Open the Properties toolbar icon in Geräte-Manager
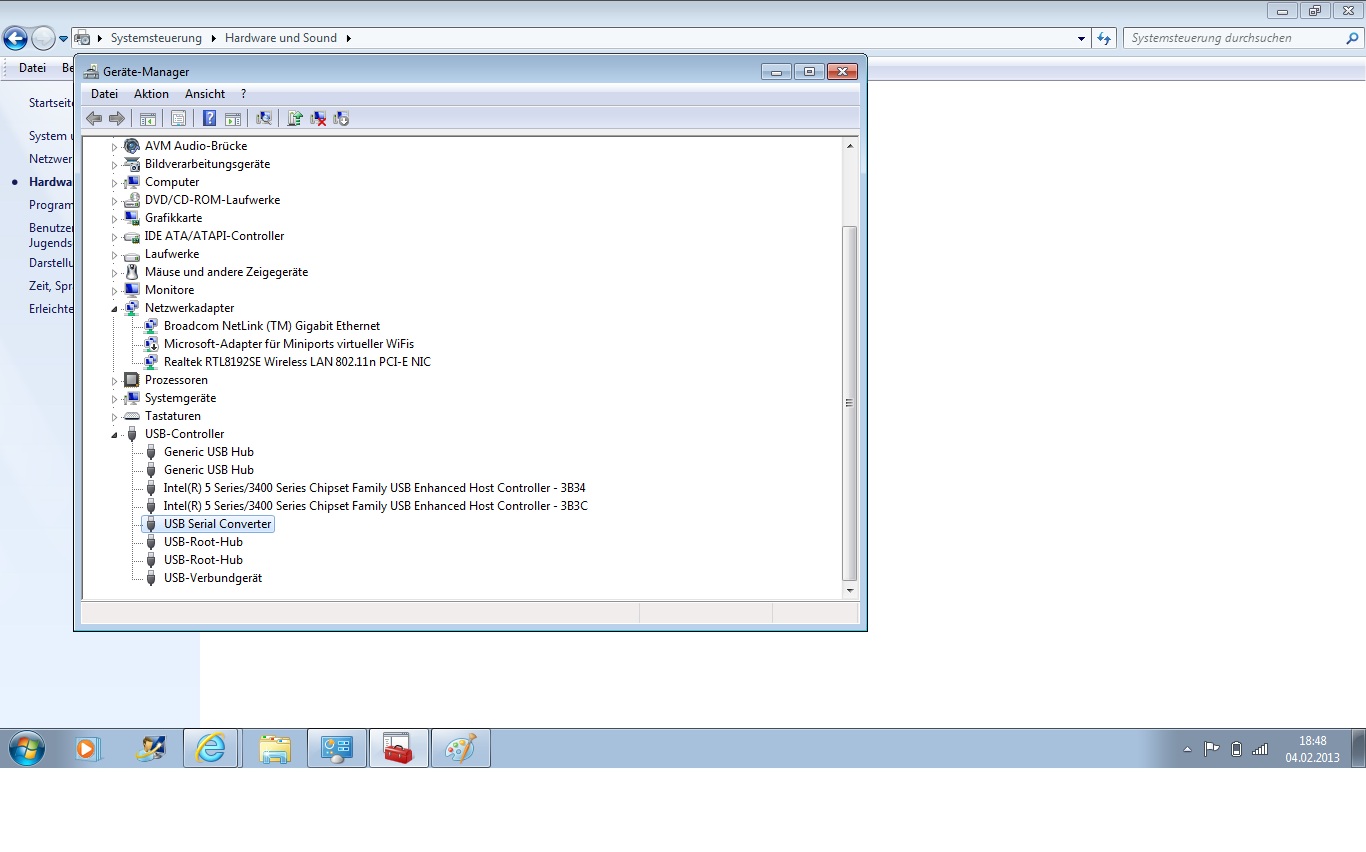 coord(178,118)
